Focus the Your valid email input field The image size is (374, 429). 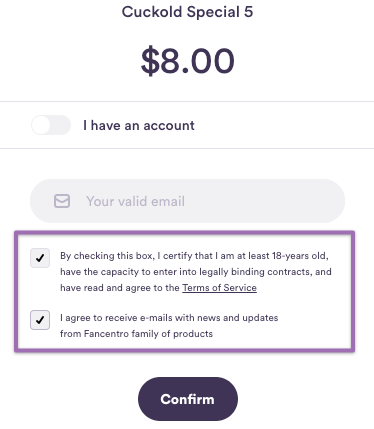point(187,201)
